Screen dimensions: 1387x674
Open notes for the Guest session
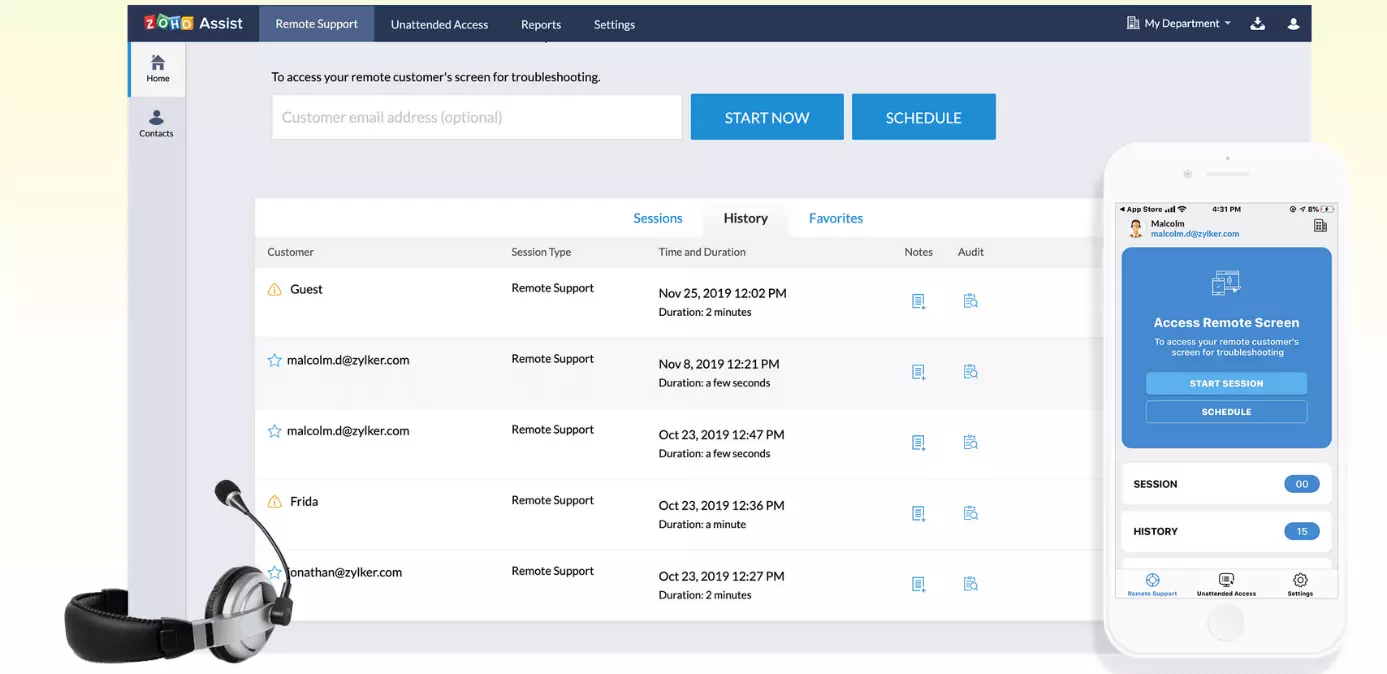point(918,301)
